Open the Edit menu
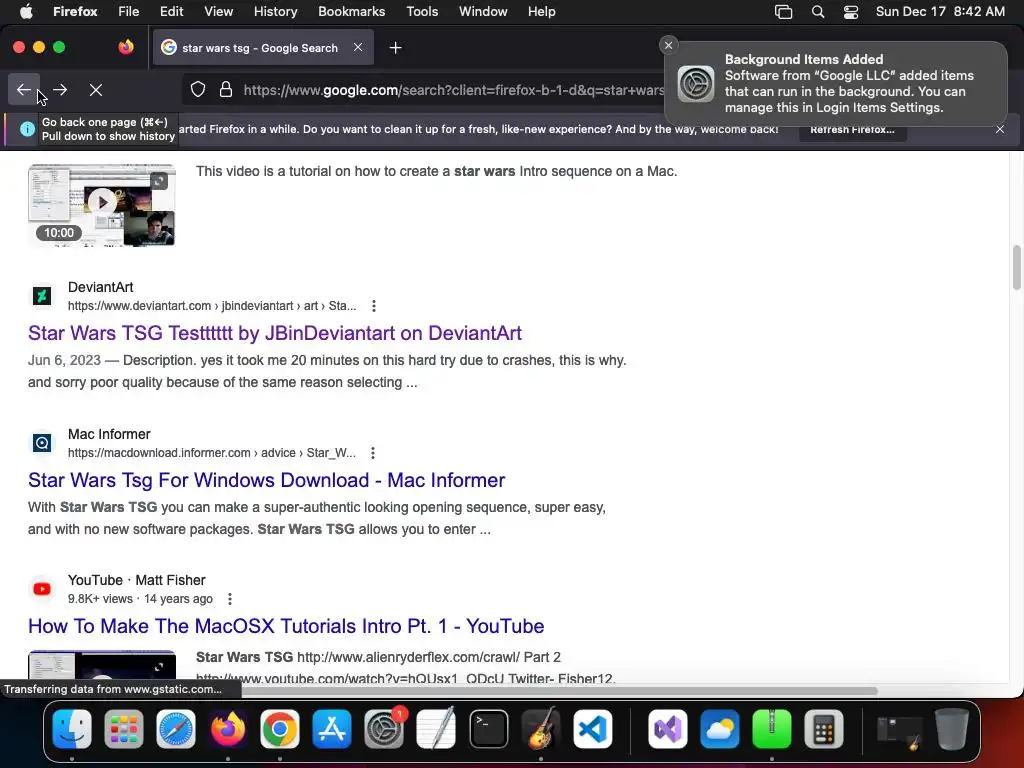The height and width of the screenshot is (768, 1024). [x=171, y=11]
